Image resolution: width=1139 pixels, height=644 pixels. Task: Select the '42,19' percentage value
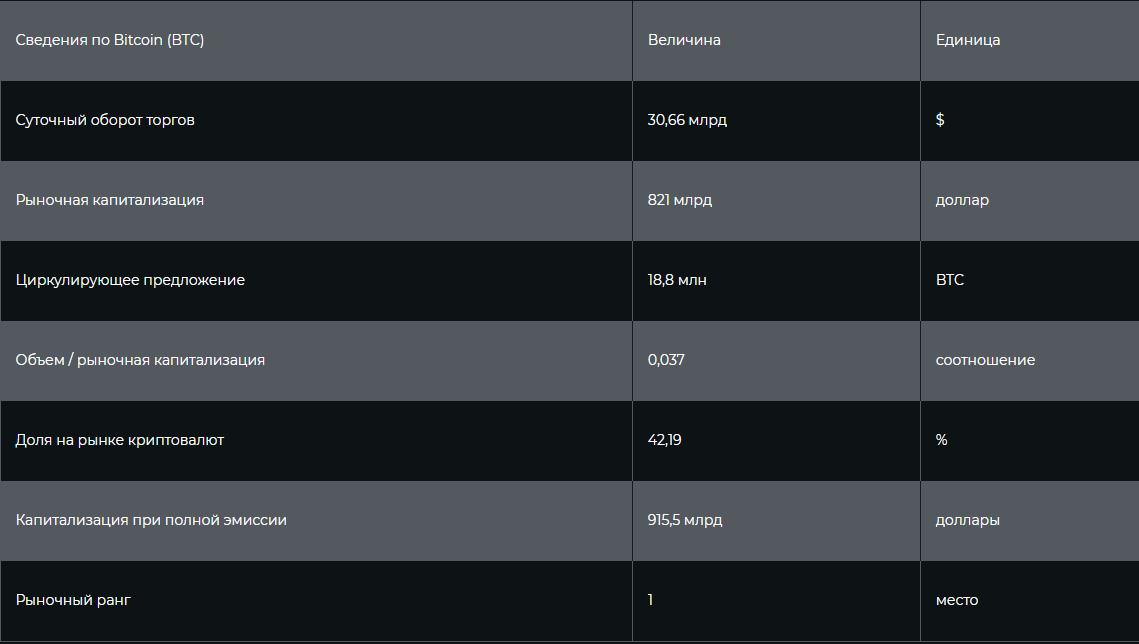click(x=664, y=440)
